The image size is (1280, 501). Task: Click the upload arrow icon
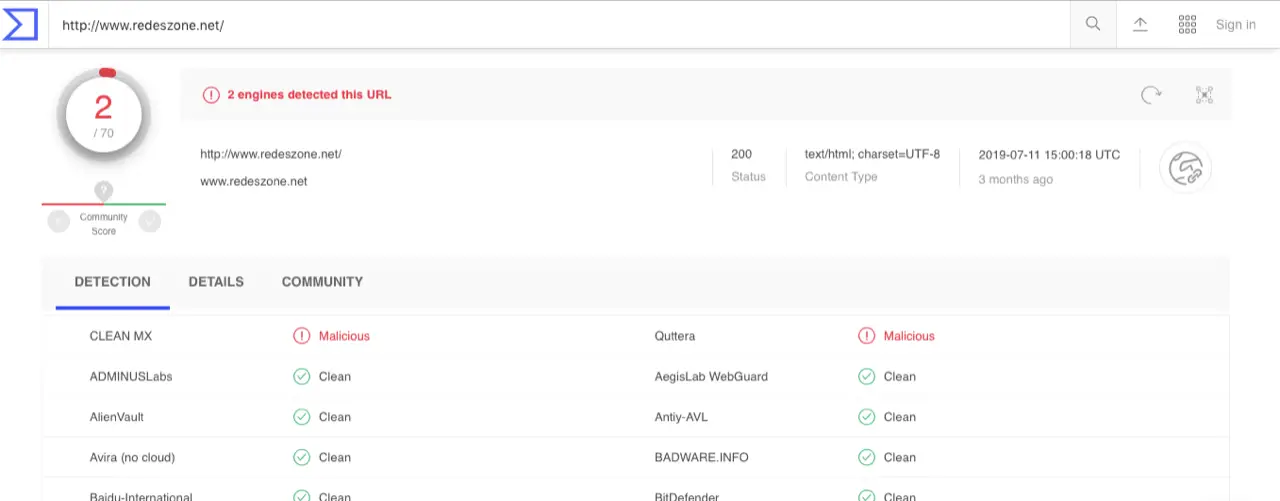pos(1140,25)
